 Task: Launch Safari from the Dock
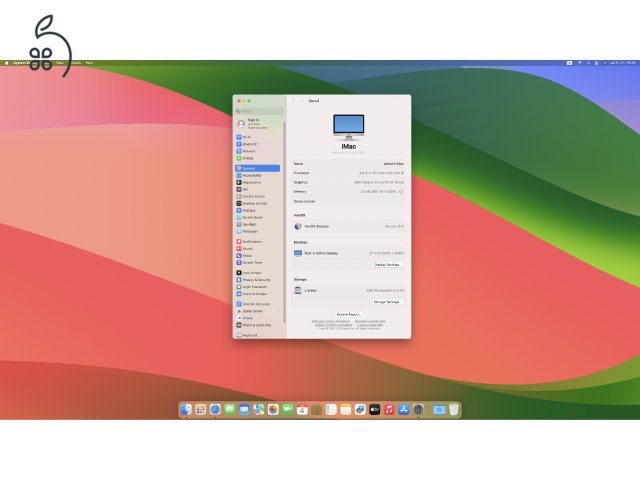point(215,409)
